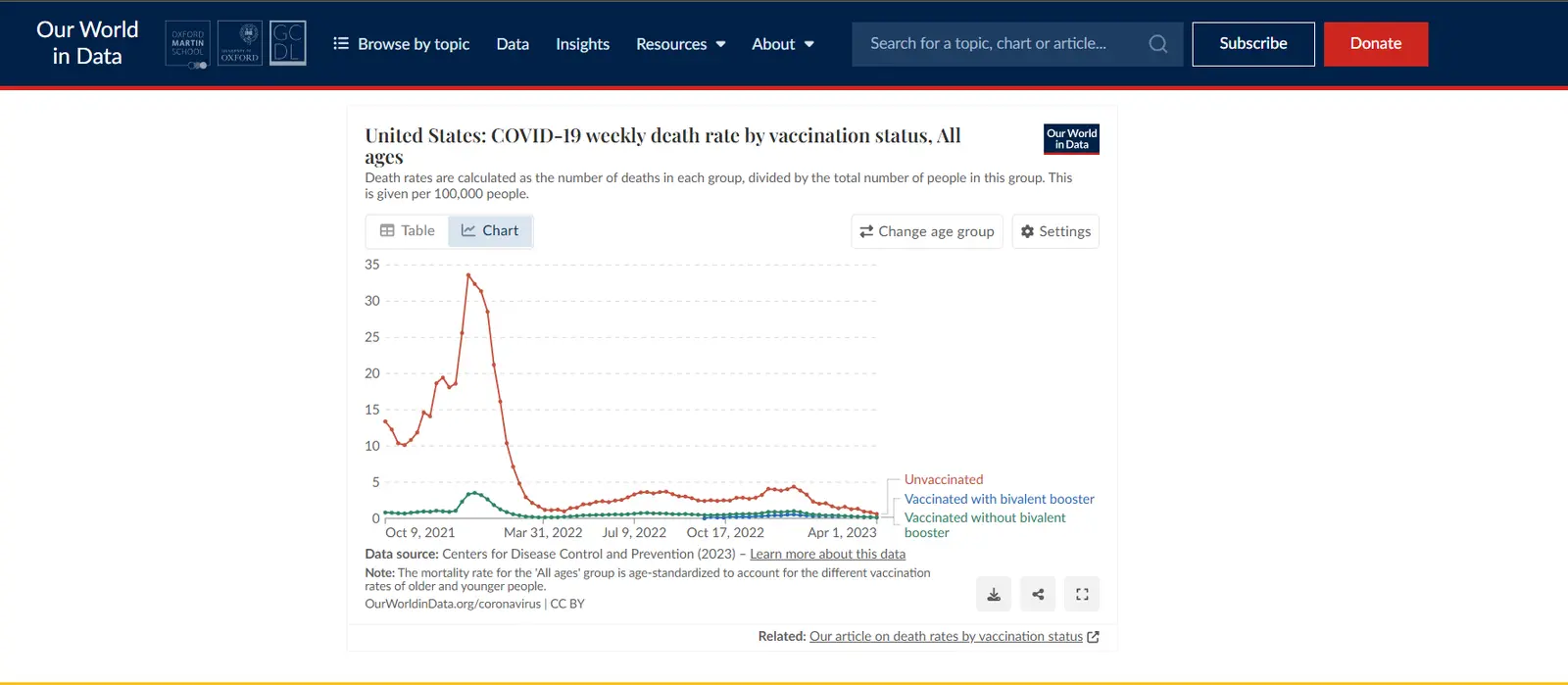Expand the About dropdown menu

[x=783, y=44]
